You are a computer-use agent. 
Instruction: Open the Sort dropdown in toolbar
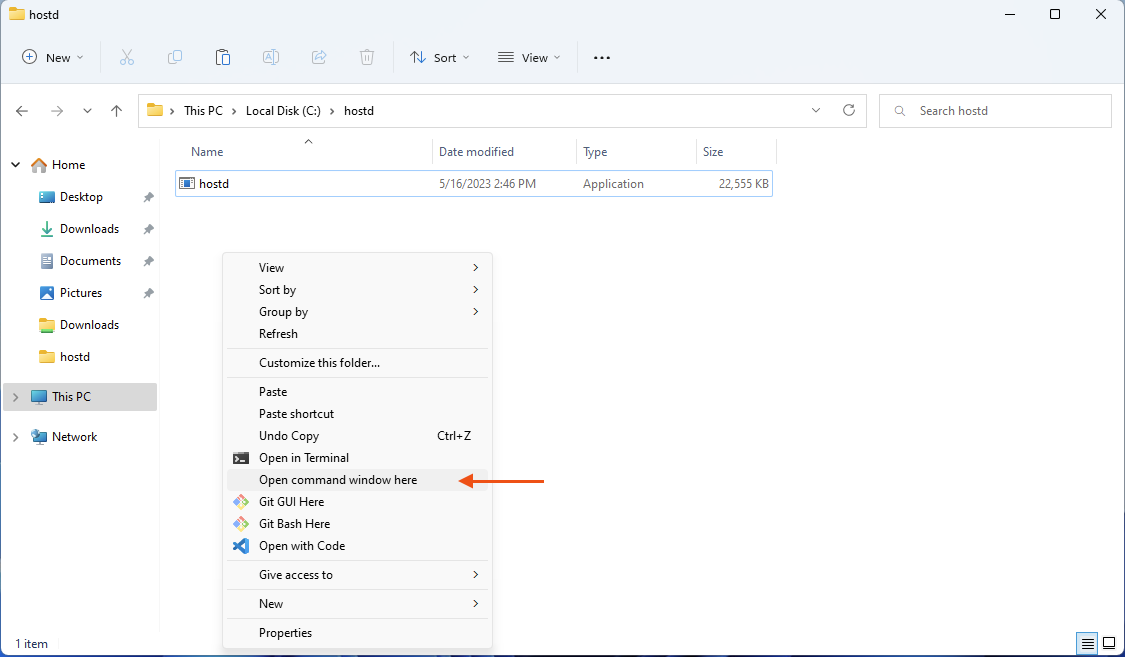point(439,58)
